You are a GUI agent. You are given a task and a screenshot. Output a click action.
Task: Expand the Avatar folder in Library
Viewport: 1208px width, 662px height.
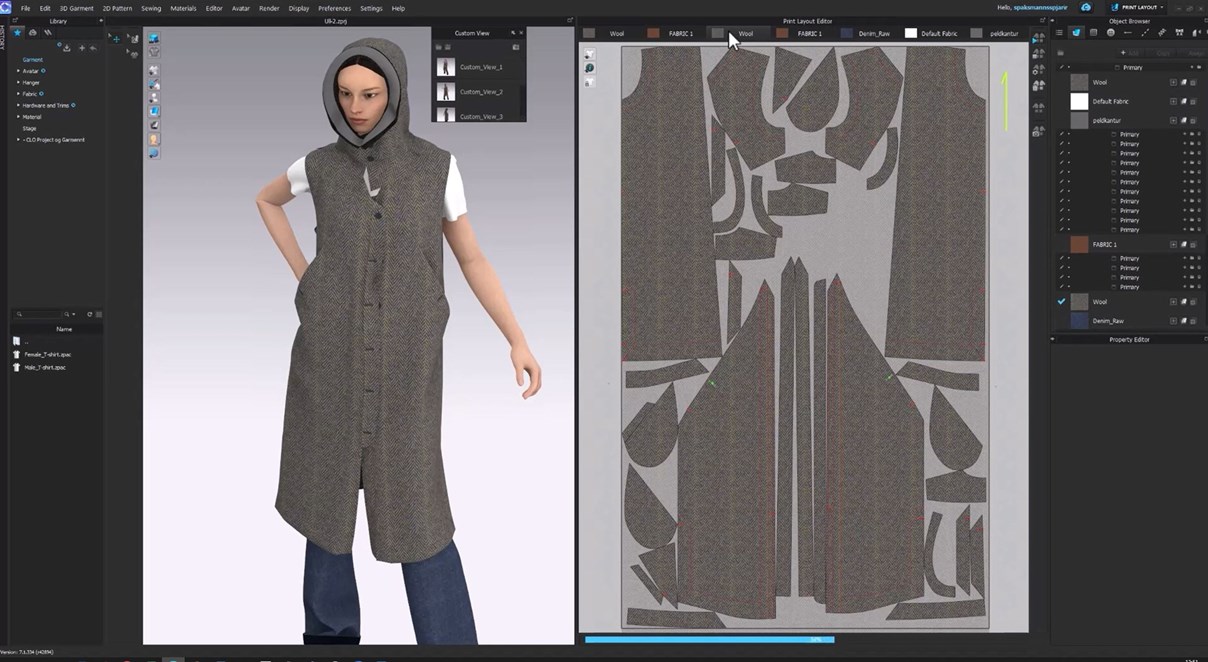tap(18, 71)
